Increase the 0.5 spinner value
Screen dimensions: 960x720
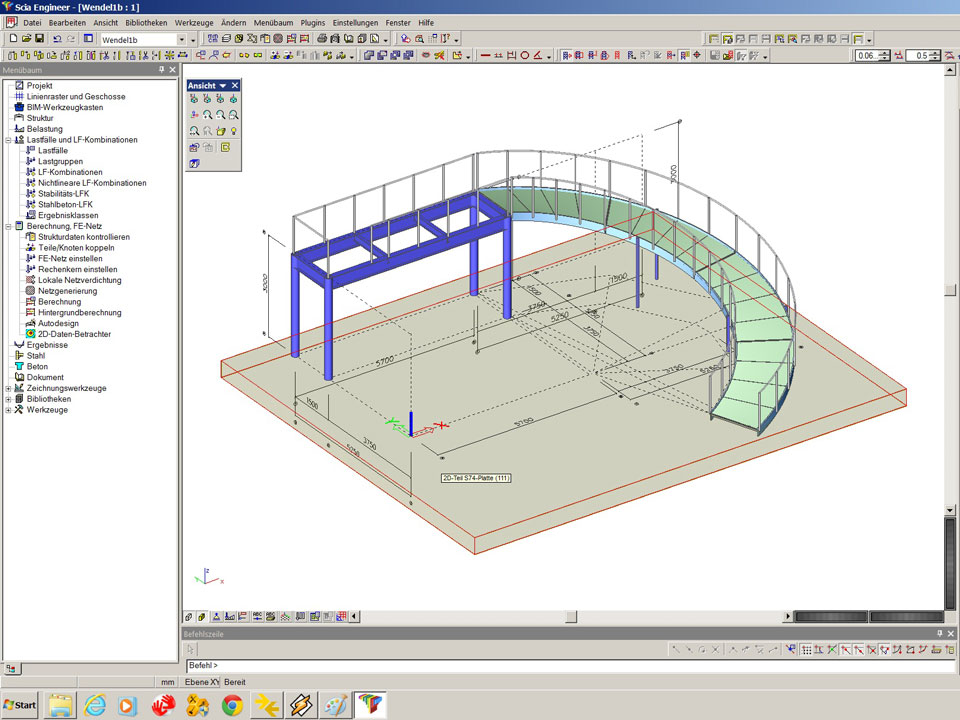[x=937, y=53]
